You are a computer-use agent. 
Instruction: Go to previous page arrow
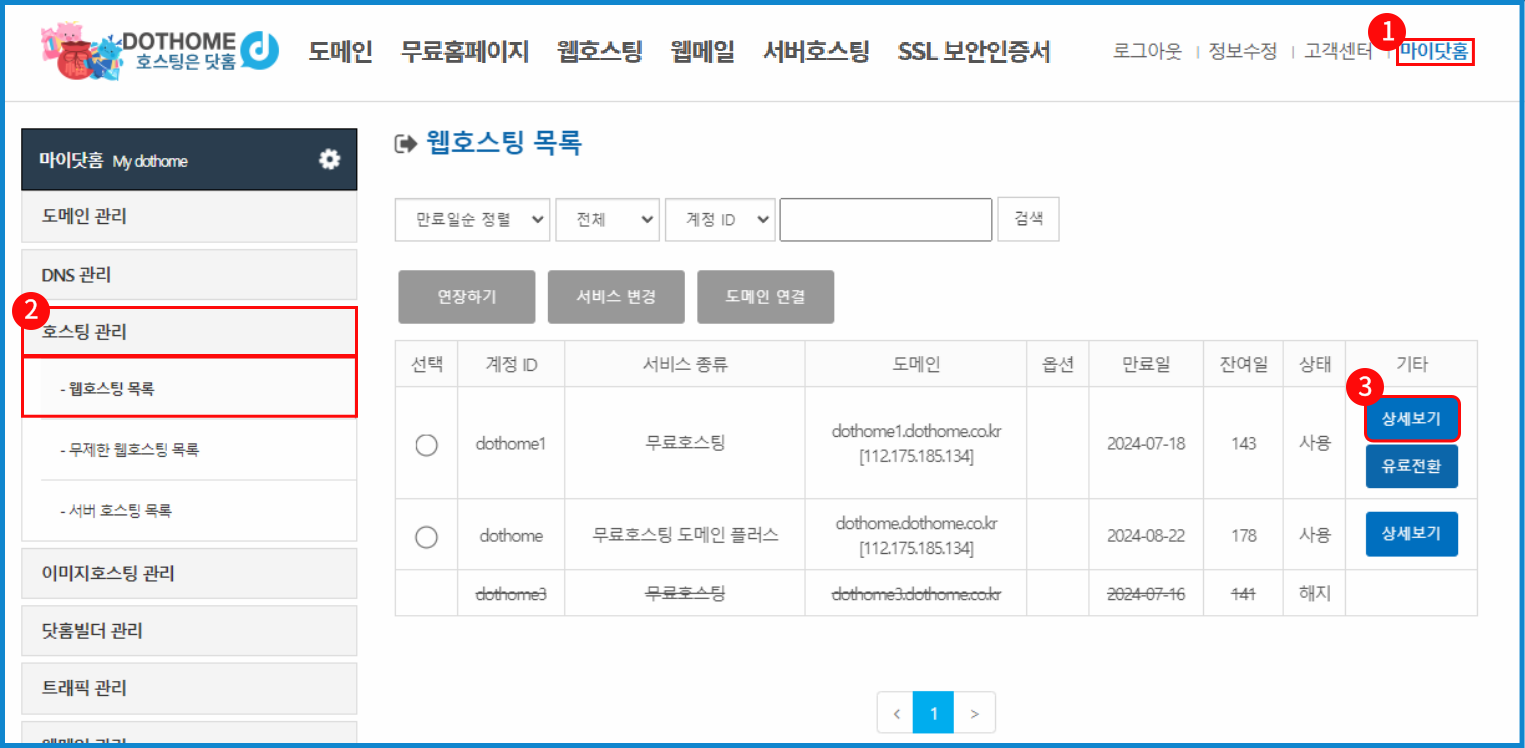click(x=896, y=713)
